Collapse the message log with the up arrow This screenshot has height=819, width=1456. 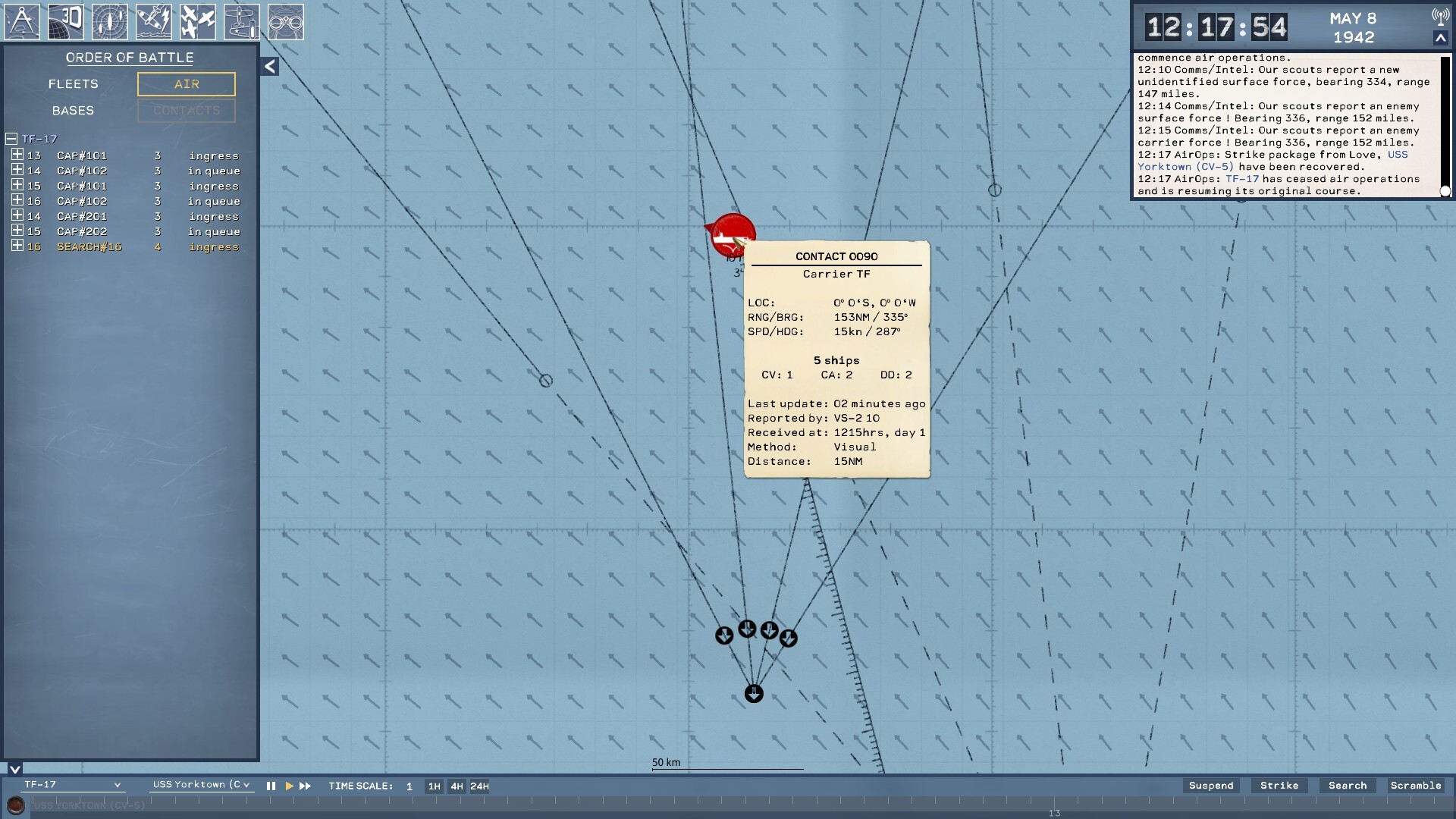(x=1441, y=38)
